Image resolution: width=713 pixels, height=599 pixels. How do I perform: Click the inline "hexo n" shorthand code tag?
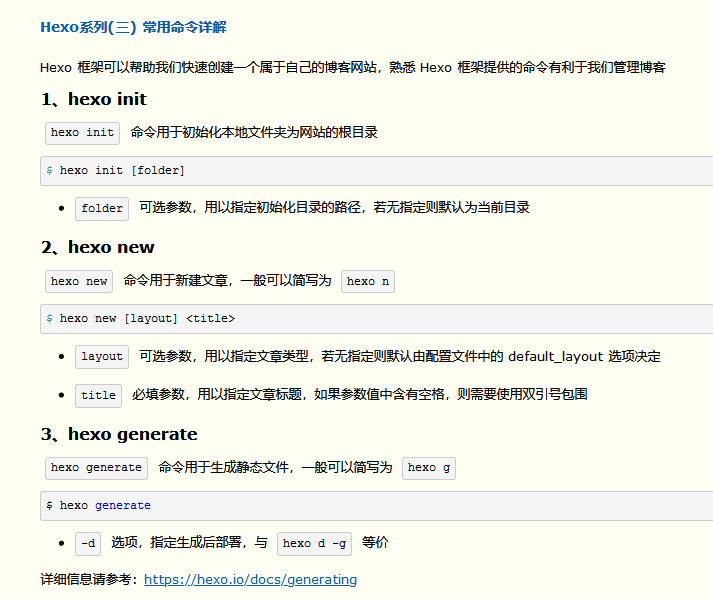point(368,281)
